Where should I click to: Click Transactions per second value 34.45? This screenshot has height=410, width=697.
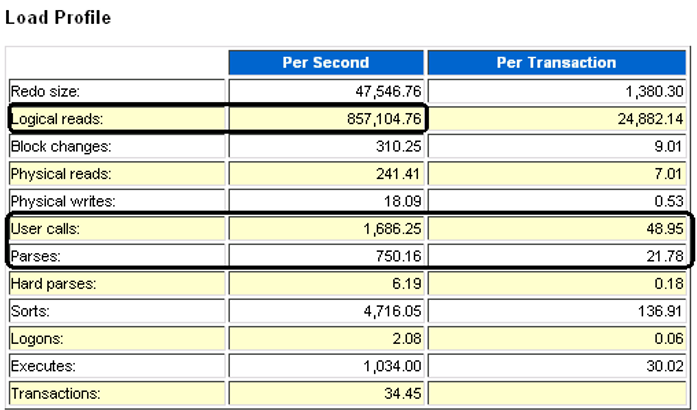click(401, 394)
